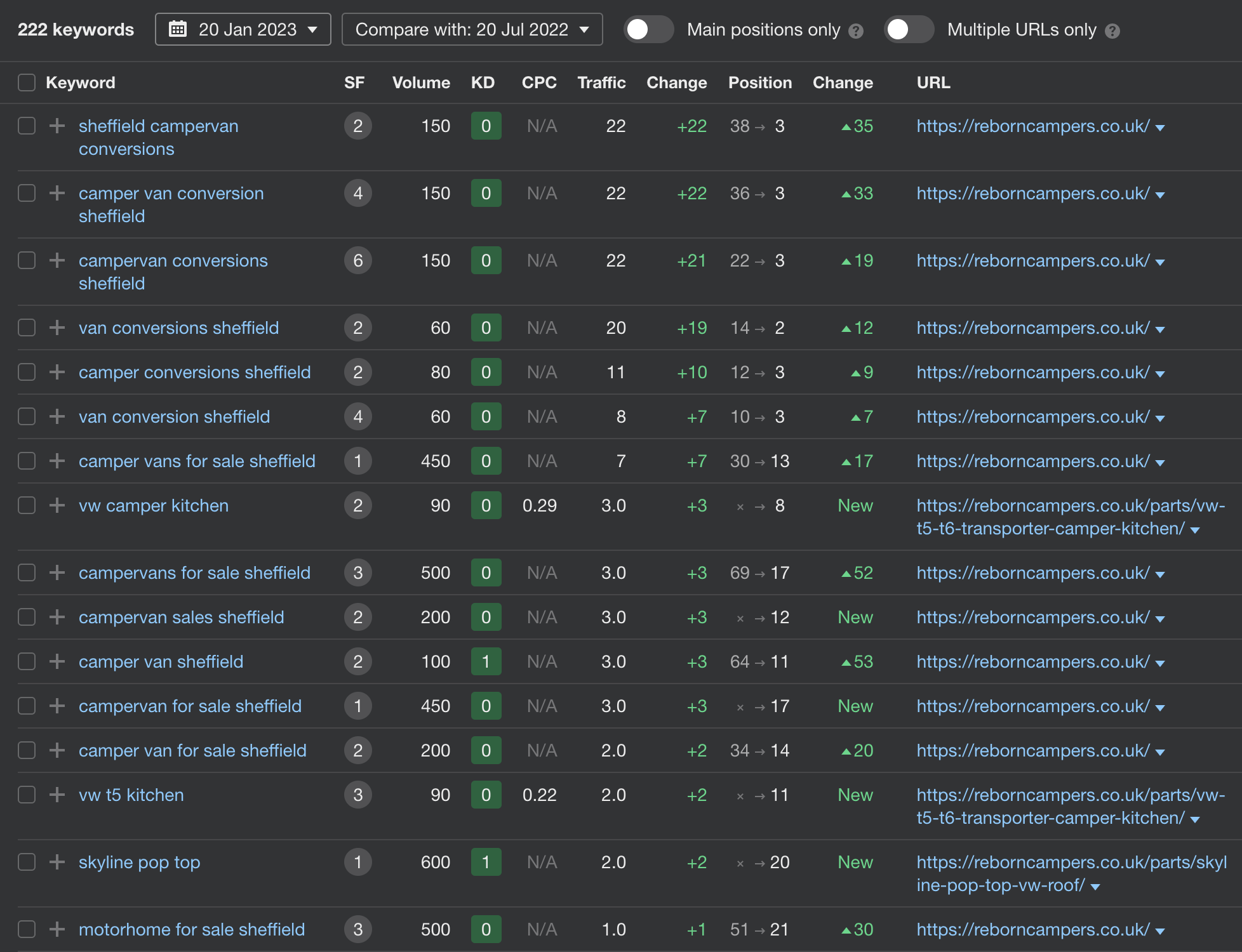Expand URL dropdown for motorhome for sale sheffield
The height and width of the screenshot is (952, 1242).
click(x=1160, y=931)
